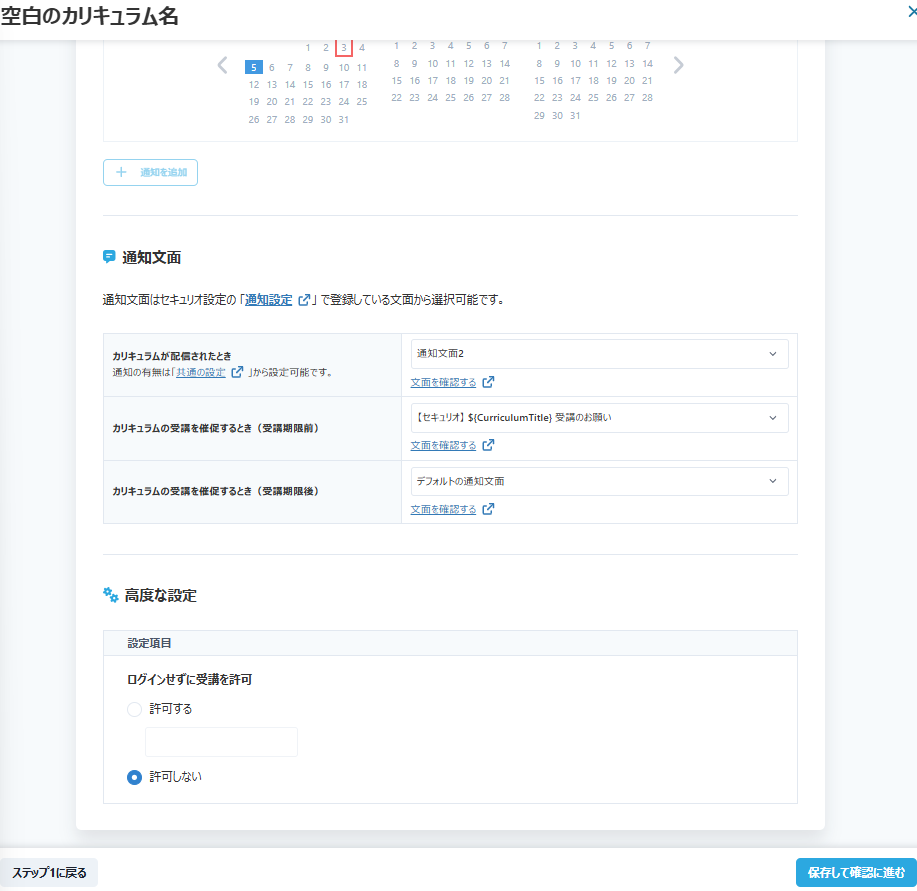This screenshot has height=891, width=917.
Task: Select 許可しない radio button
Action: coord(134,777)
